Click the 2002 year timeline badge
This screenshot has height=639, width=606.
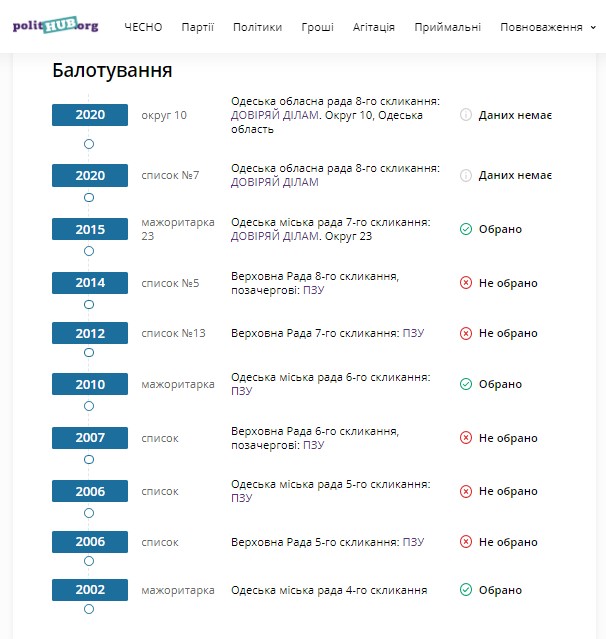coord(90,590)
